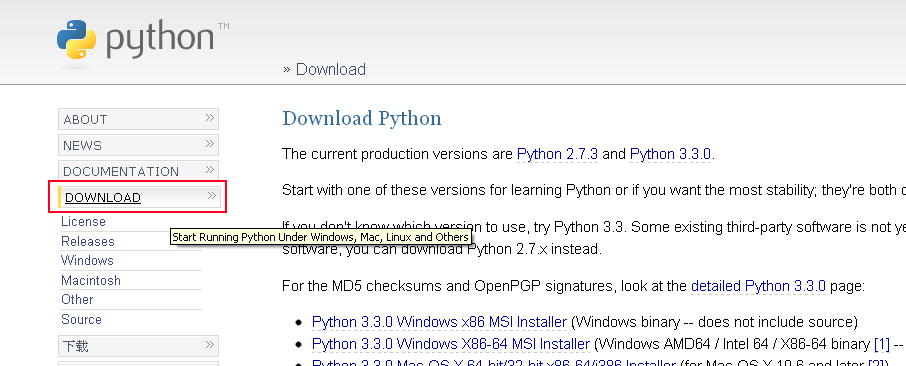Follow the Python 3.3.0 version link
The width and height of the screenshot is (906, 366).
click(x=671, y=154)
